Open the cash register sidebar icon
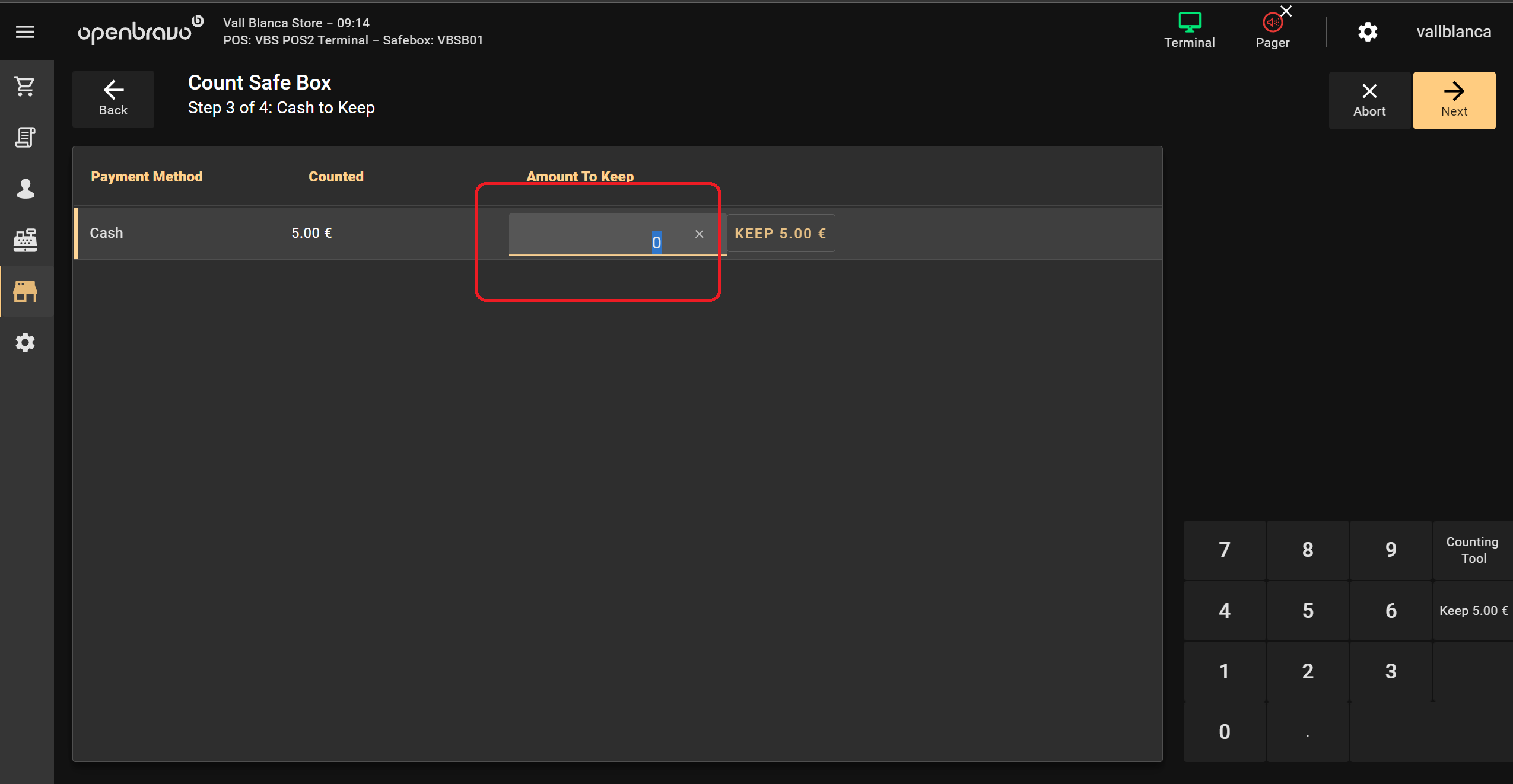The height and width of the screenshot is (784, 1513). 25,240
